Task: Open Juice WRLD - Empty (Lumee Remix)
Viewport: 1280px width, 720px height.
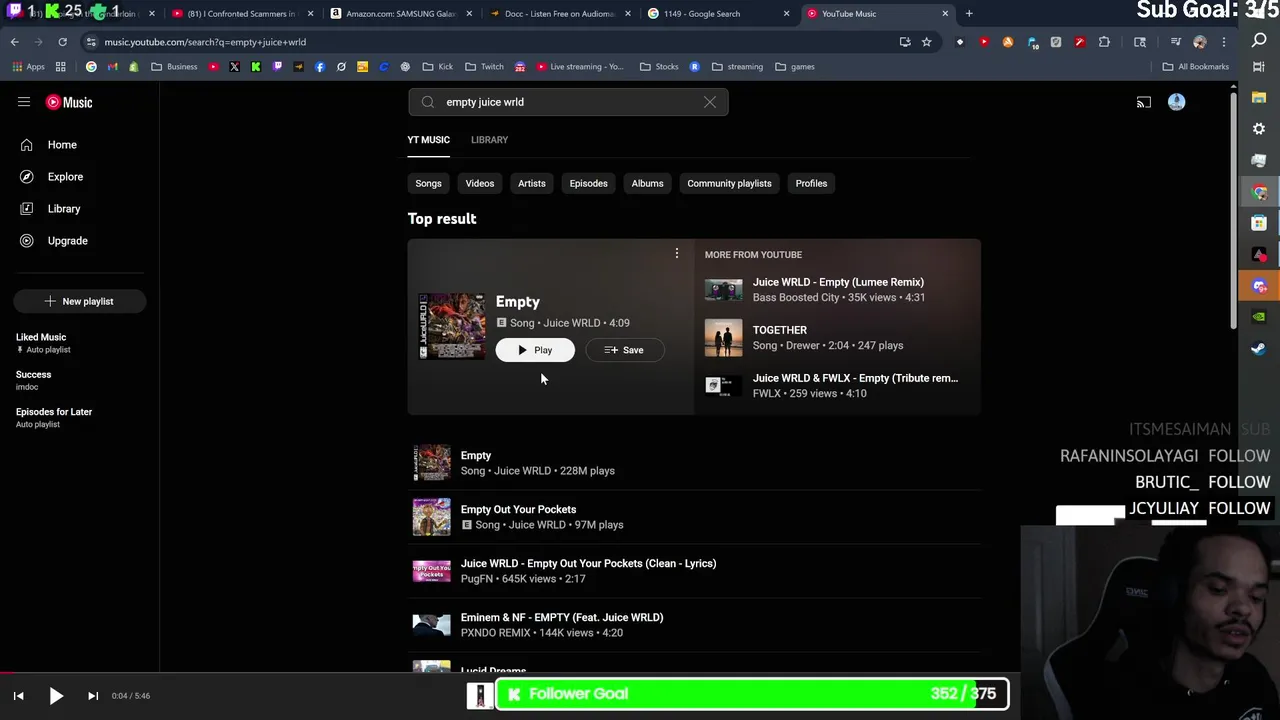Action: click(x=838, y=290)
